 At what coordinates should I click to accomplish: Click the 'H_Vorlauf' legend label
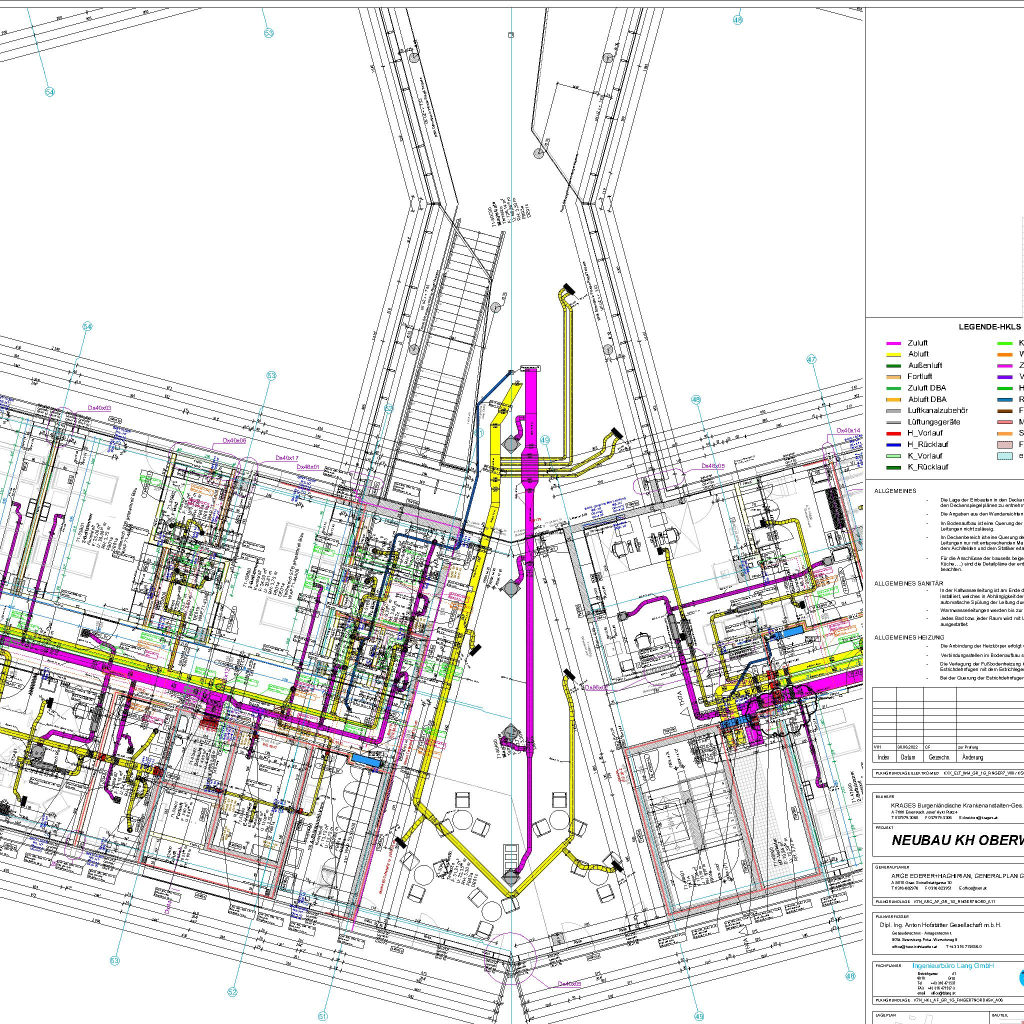[x=925, y=434]
